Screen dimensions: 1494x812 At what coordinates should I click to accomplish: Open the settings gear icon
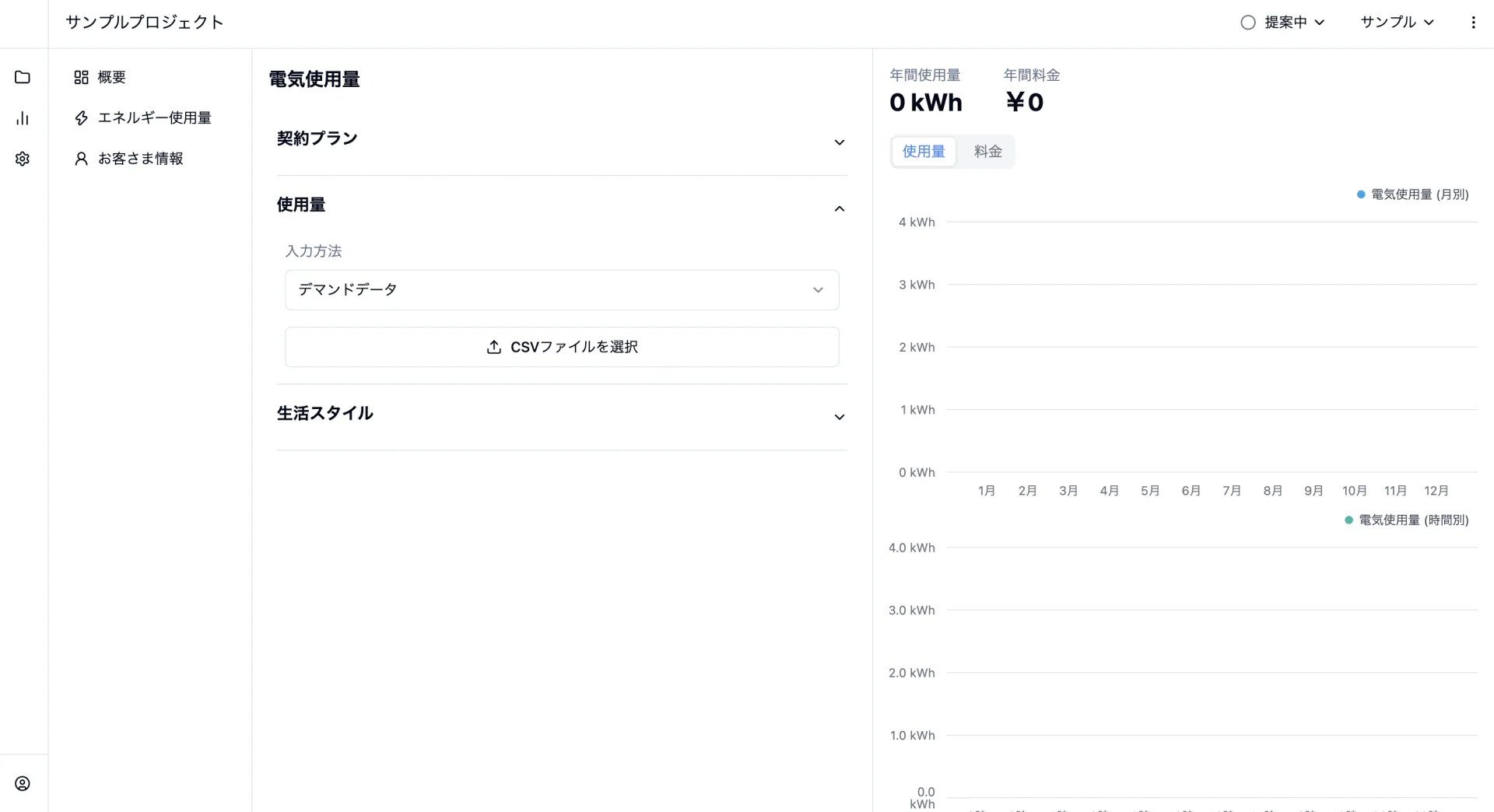point(23,159)
